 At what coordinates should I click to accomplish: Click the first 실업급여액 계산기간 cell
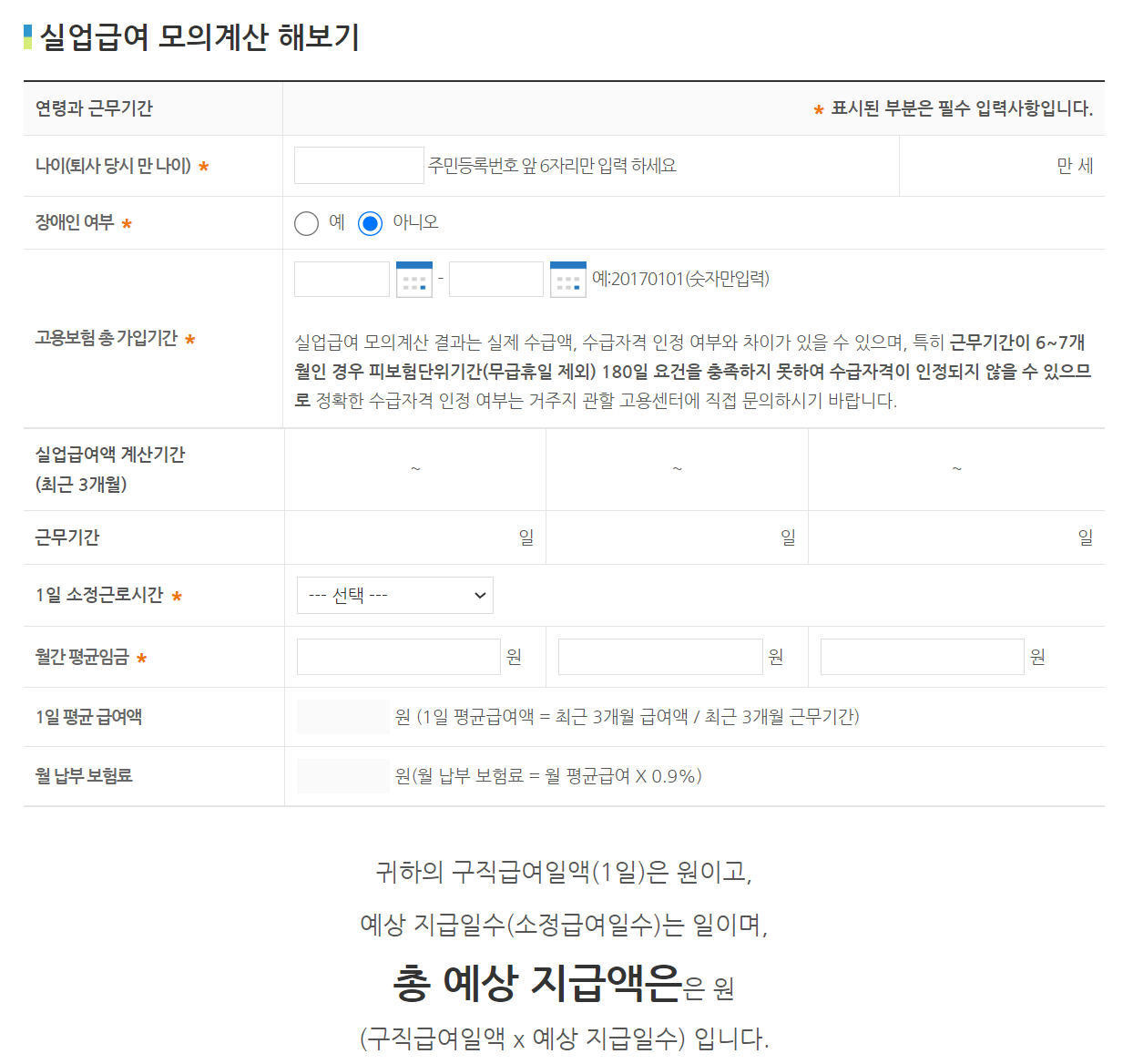[415, 469]
